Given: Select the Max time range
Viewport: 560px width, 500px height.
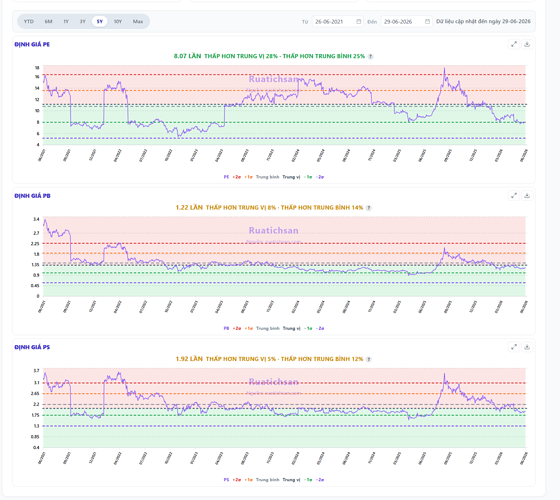Looking at the screenshot, I should point(138,21).
